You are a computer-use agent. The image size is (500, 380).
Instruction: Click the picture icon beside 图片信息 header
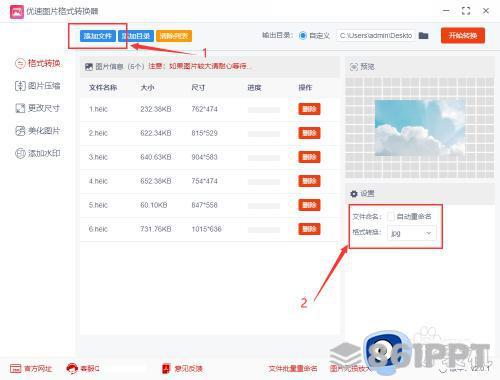89,67
